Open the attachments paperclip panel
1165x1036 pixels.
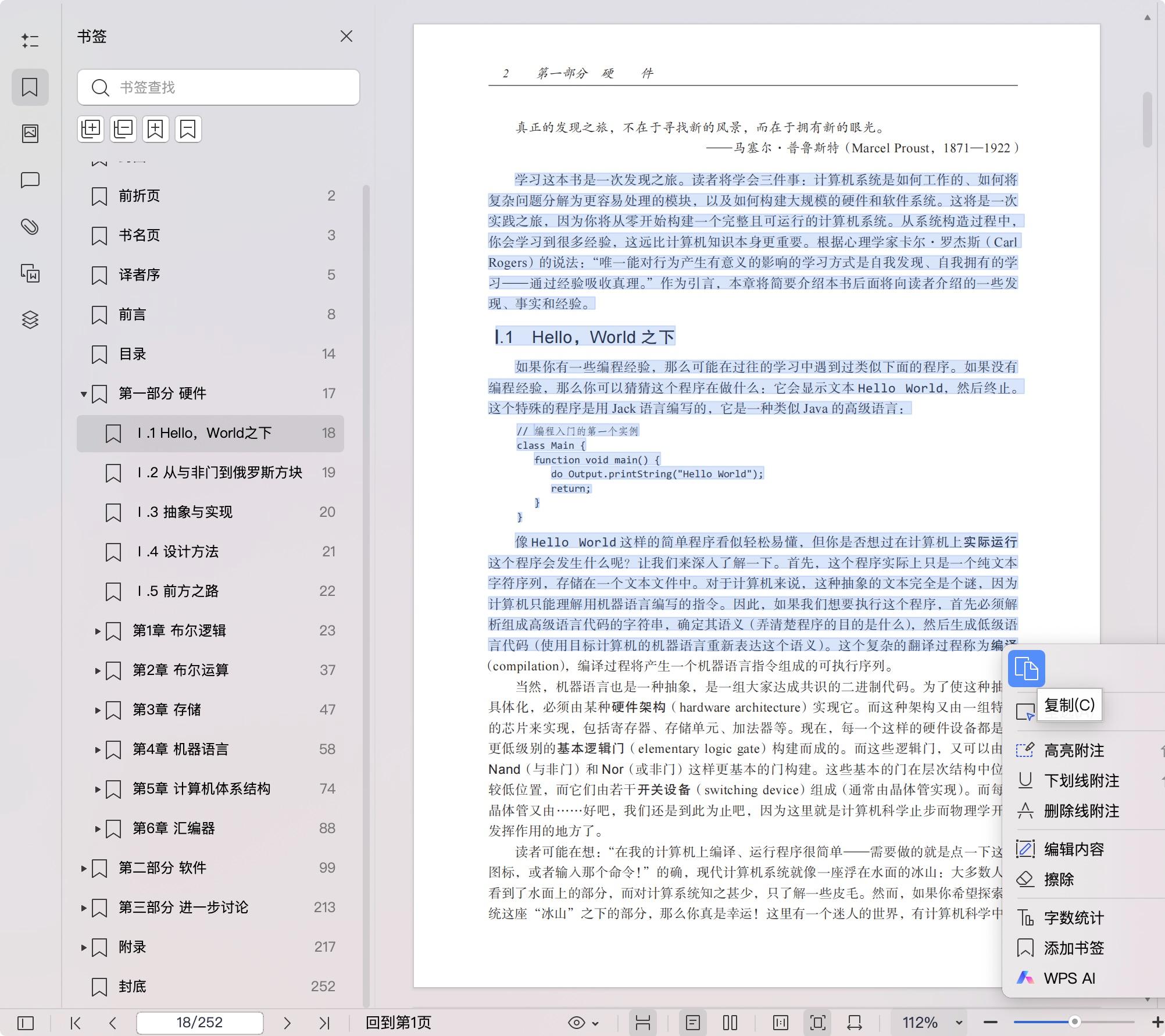(x=30, y=227)
